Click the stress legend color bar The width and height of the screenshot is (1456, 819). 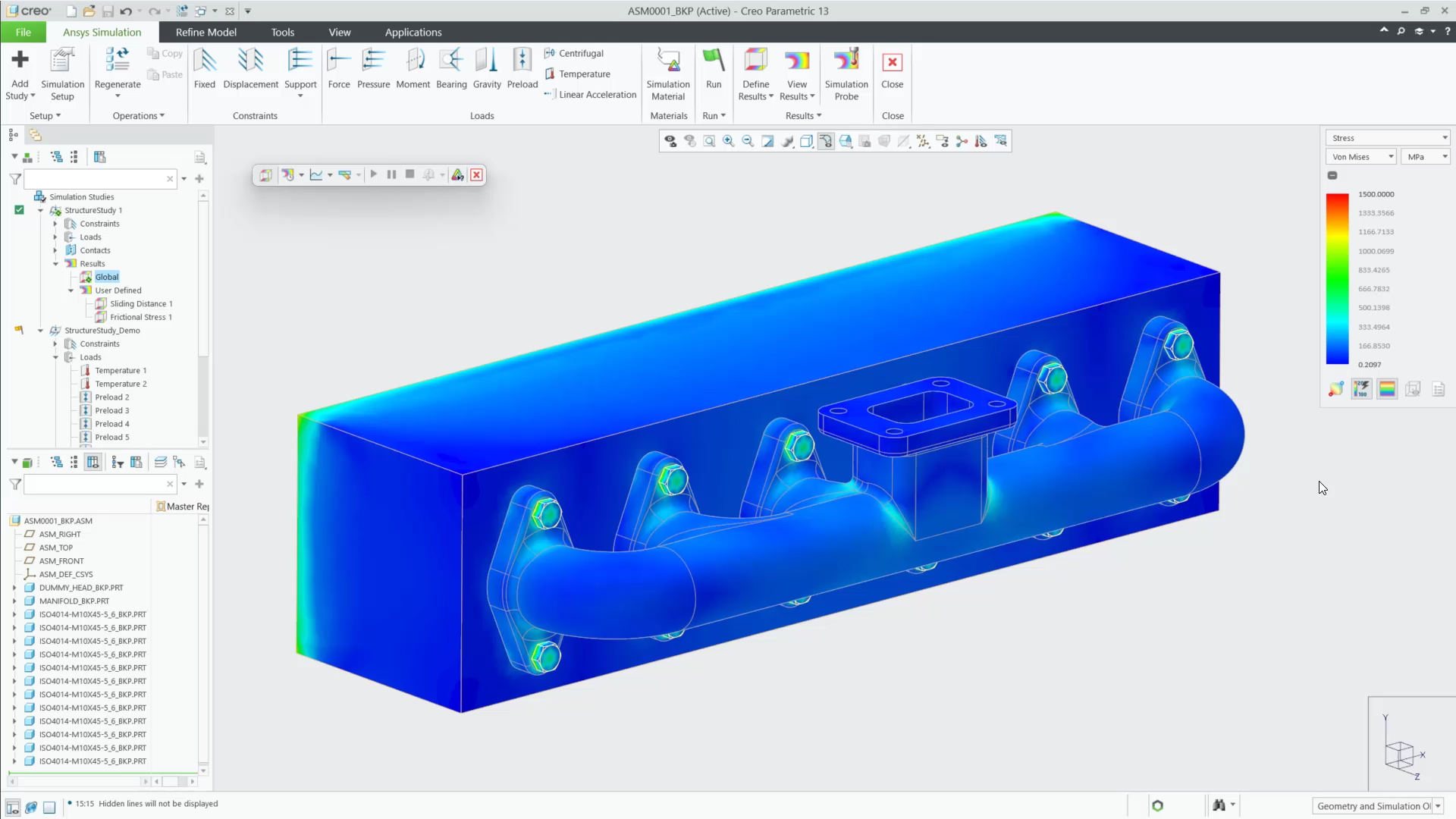pyautogui.click(x=1337, y=279)
